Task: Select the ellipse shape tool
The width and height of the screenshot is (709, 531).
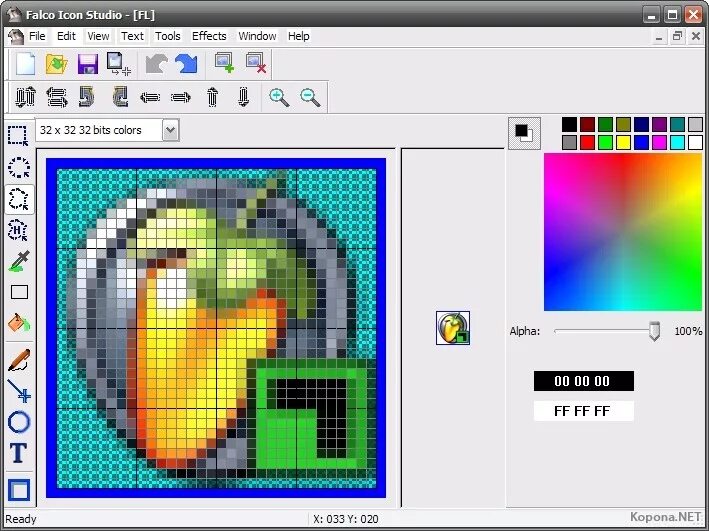Action: [19, 422]
